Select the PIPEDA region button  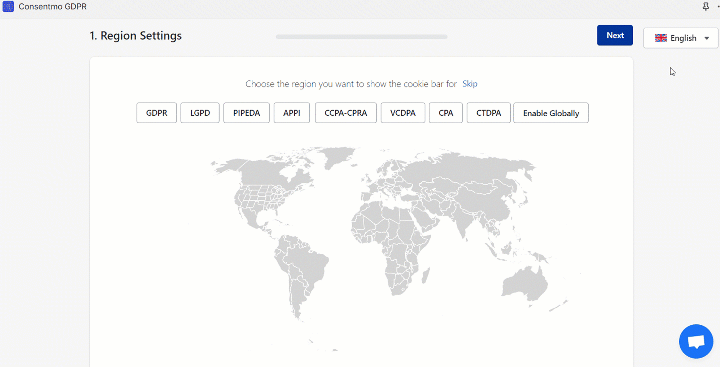coord(247,113)
